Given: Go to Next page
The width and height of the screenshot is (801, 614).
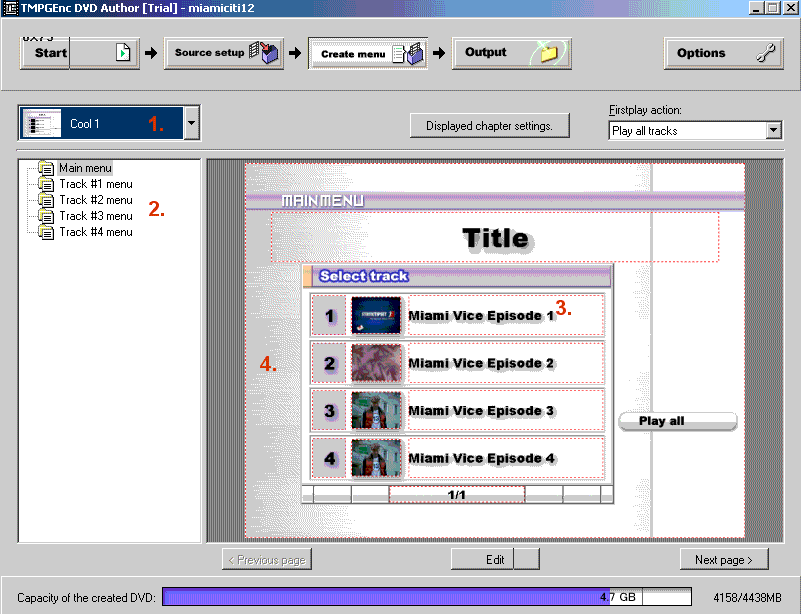Looking at the screenshot, I should pyautogui.click(x=724, y=560).
